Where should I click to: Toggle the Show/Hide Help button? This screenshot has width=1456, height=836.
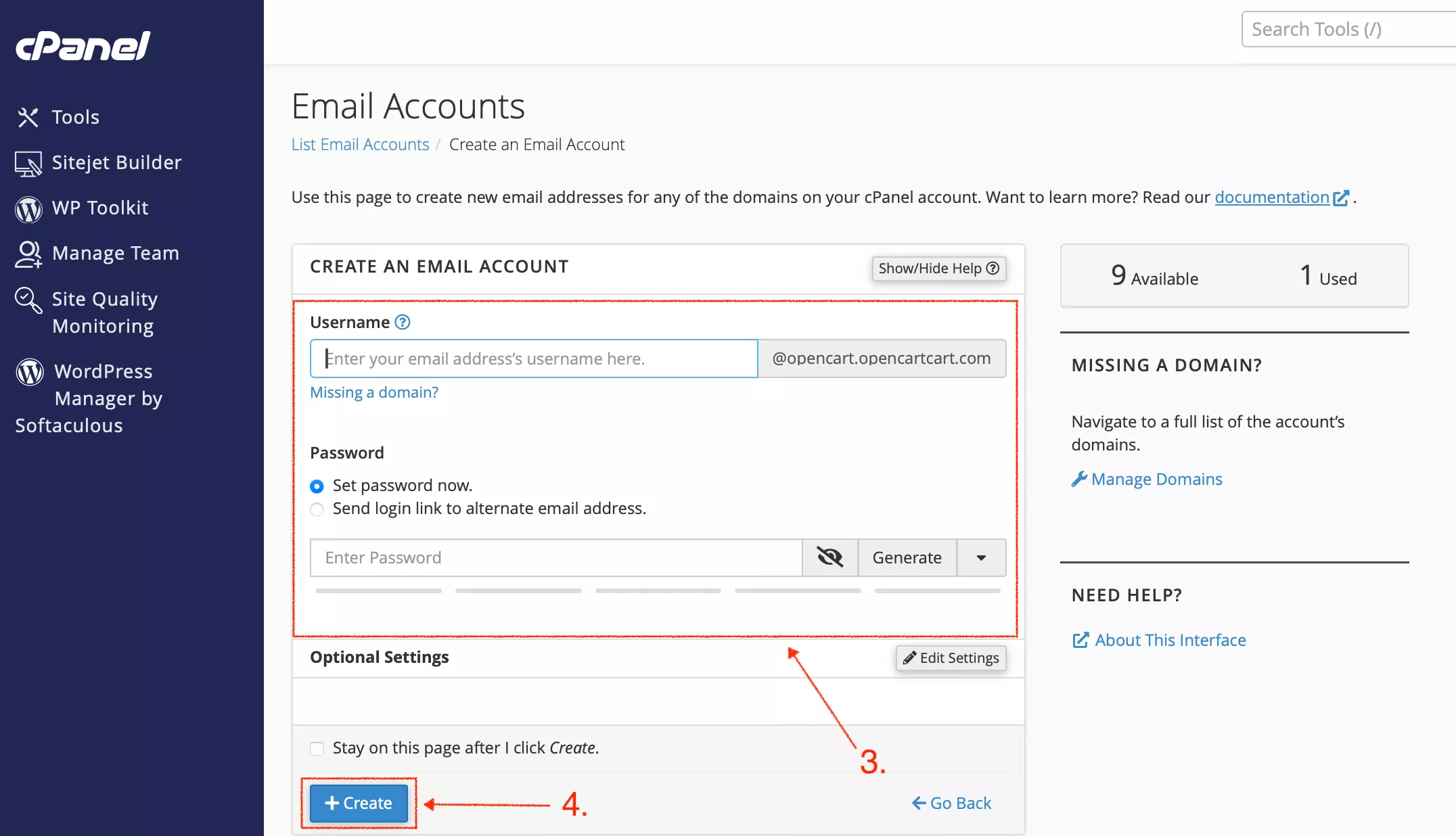(x=938, y=269)
